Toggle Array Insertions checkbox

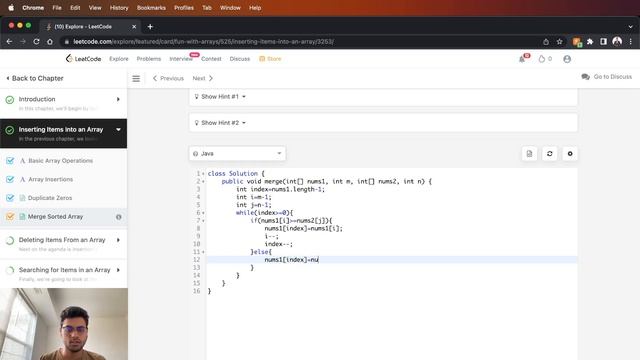coord(10,179)
